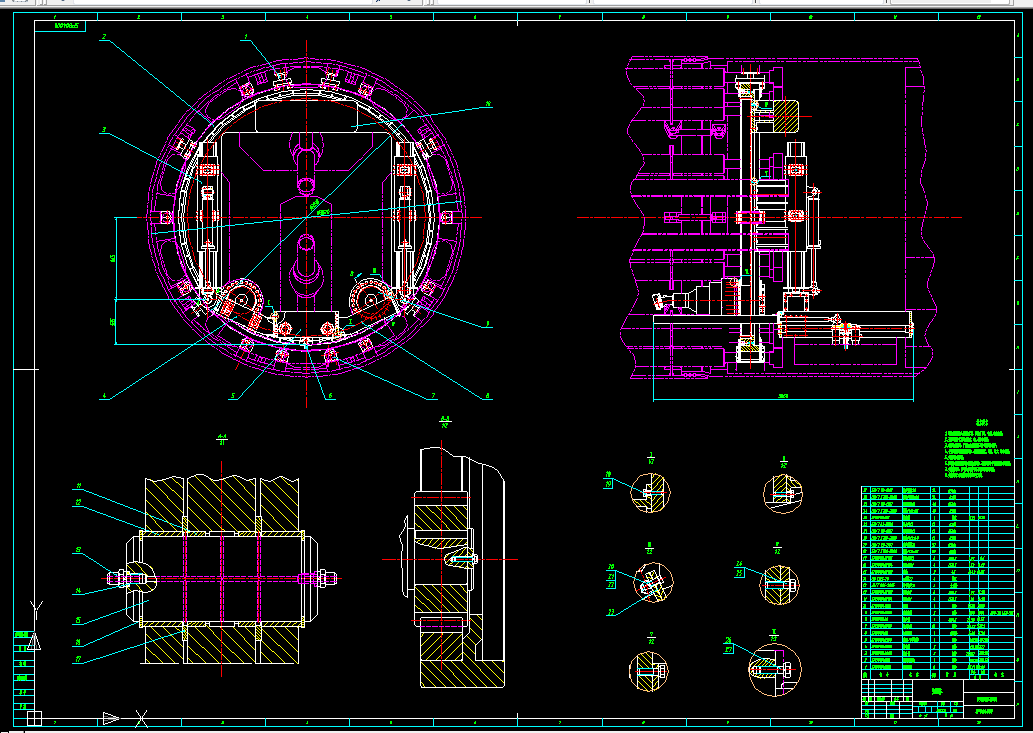Click the detail circle with callout 19
The width and height of the screenshot is (1033, 733).
pos(650,491)
